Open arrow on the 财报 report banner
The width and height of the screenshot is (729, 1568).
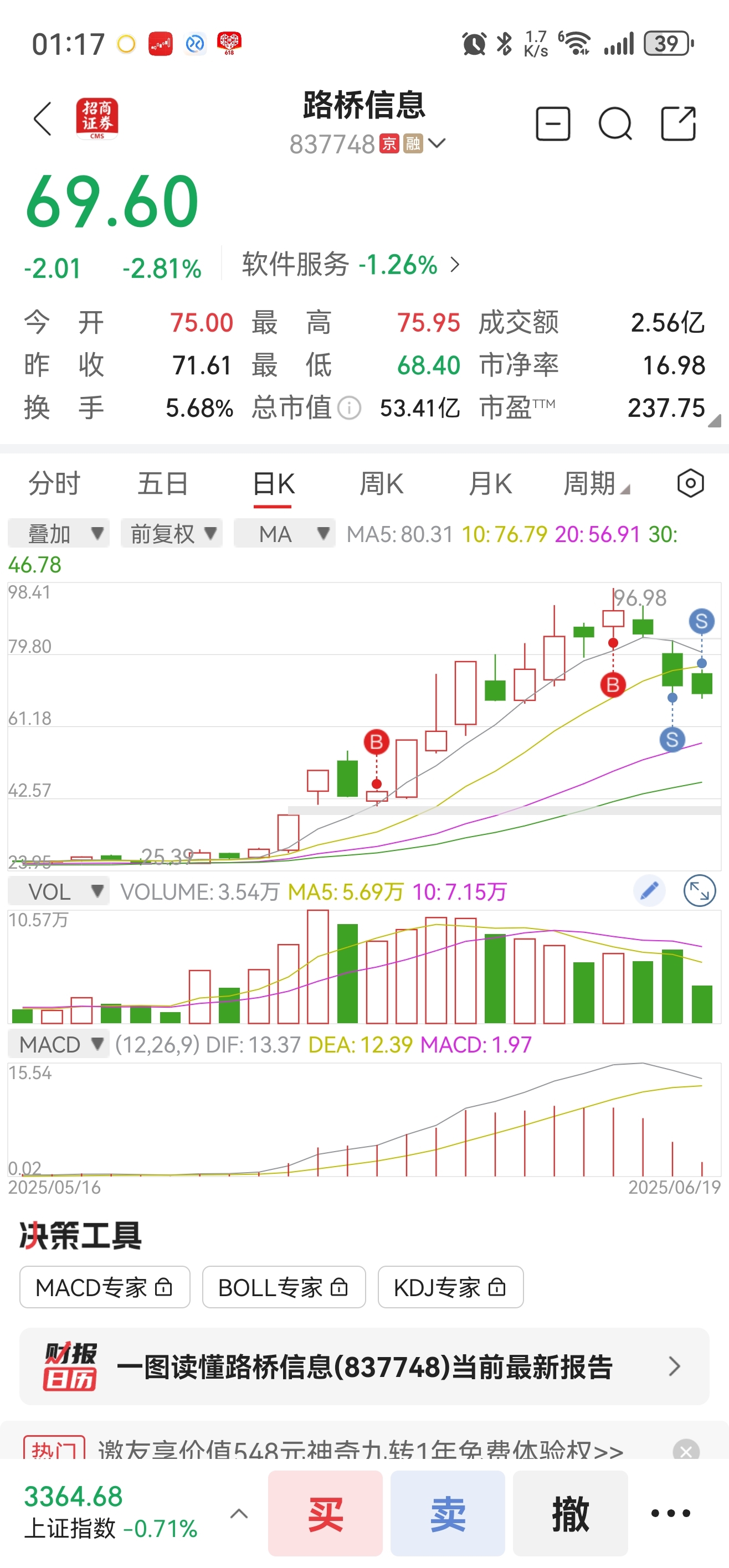coord(674,1366)
